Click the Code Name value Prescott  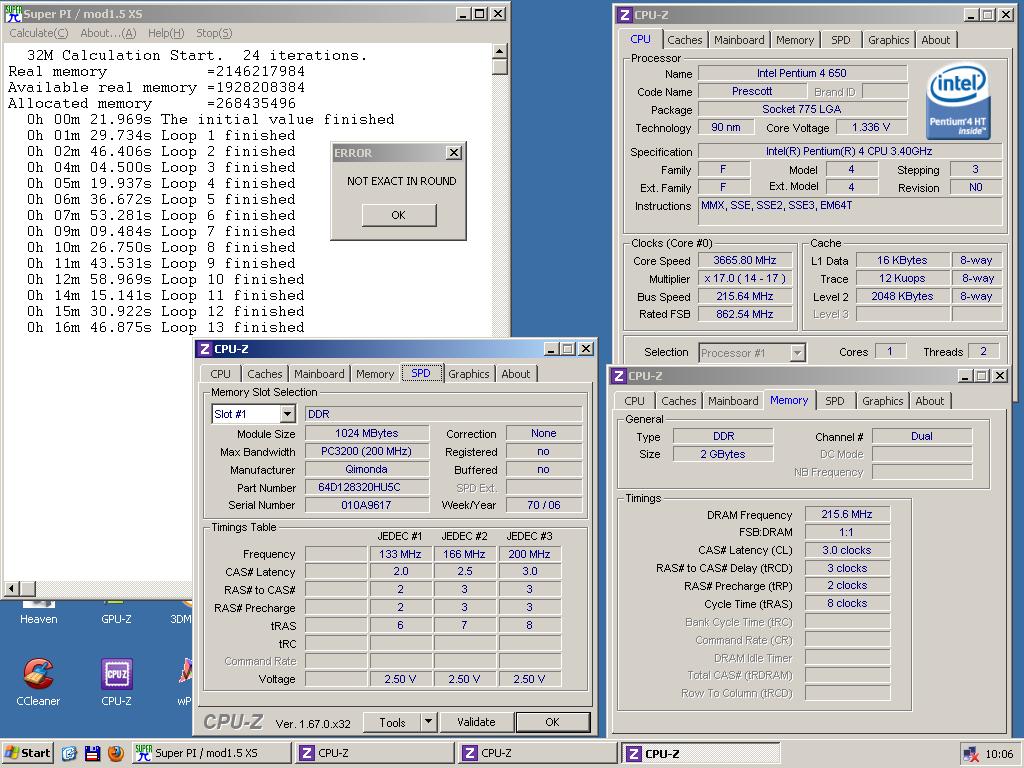click(752, 91)
